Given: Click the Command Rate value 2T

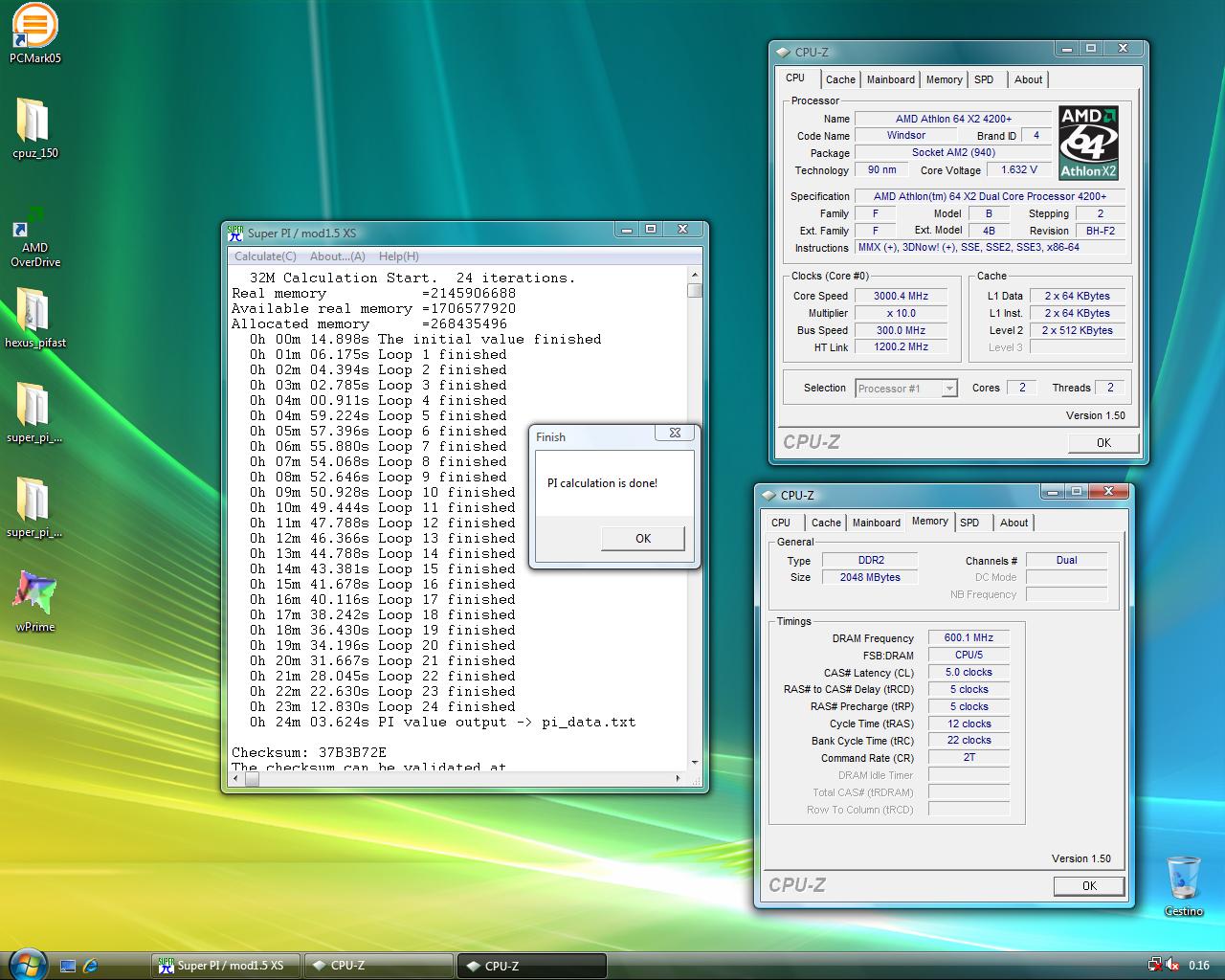Looking at the screenshot, I should tap(969, 757).
